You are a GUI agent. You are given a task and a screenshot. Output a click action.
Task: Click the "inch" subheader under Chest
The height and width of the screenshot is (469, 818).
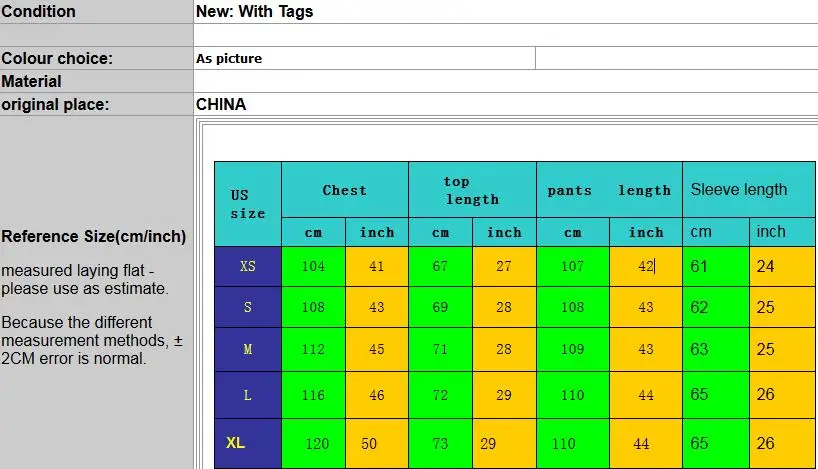click(377, 232)
